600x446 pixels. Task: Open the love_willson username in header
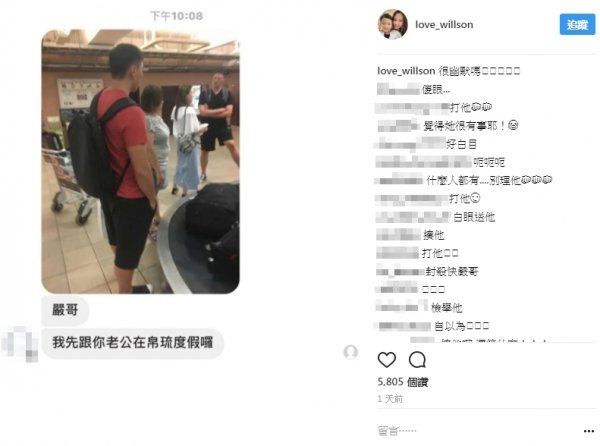[444, 25]
